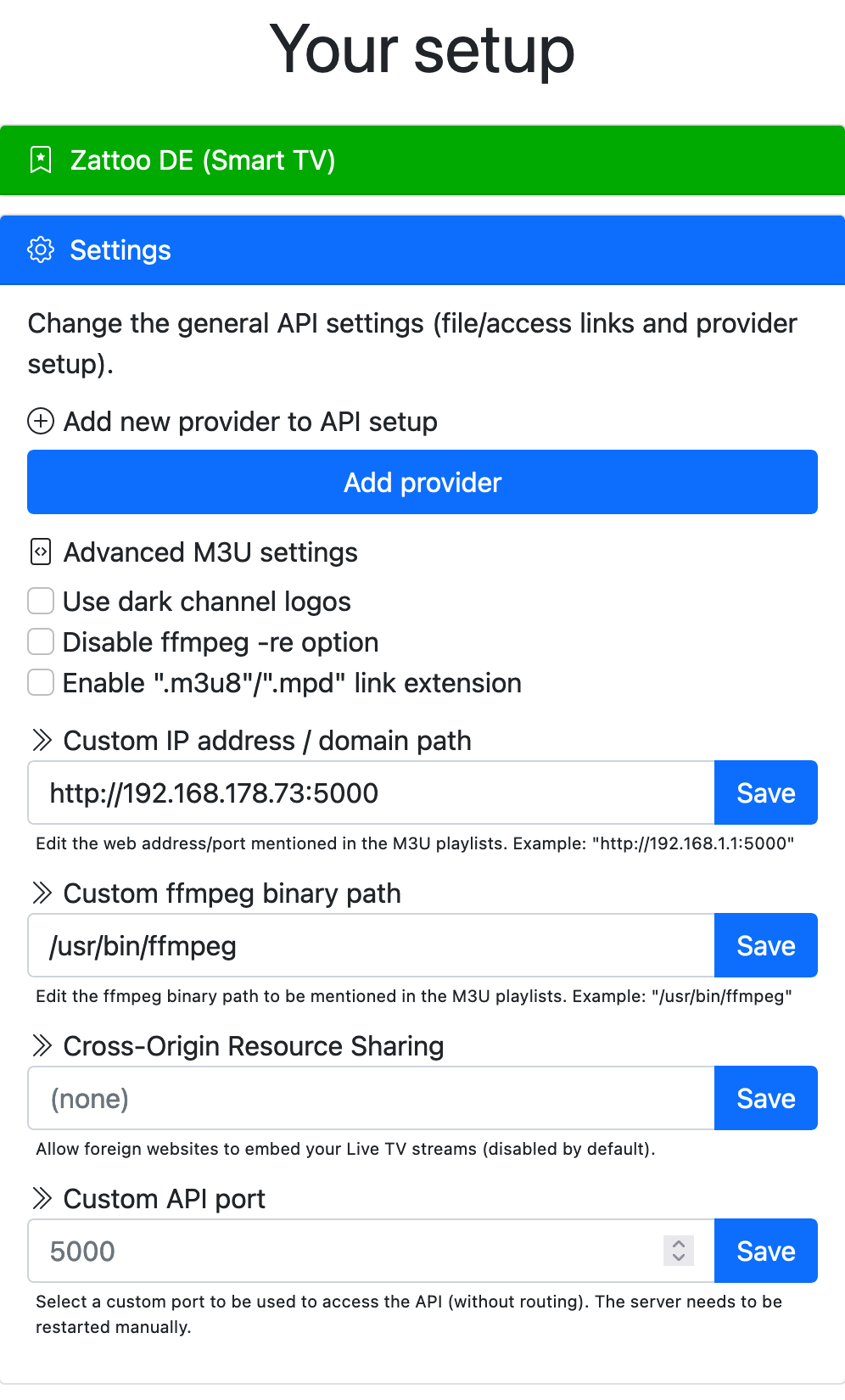Click the gear icon in Settings header

pos(41,249)
